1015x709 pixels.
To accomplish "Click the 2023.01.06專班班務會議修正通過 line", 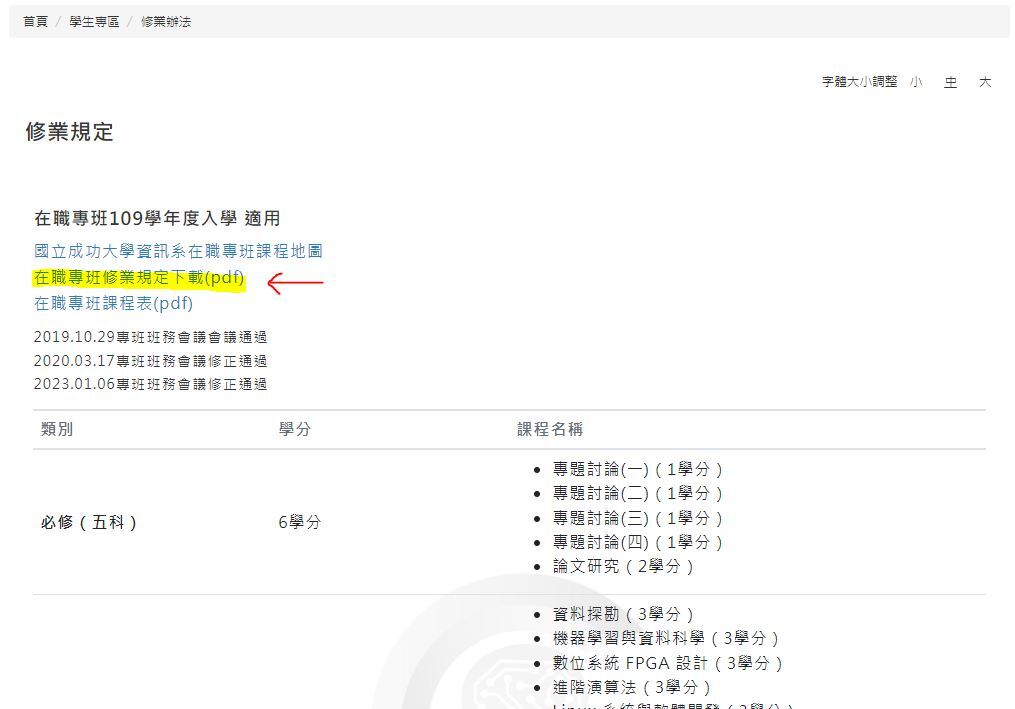I will tap(150, 384).
